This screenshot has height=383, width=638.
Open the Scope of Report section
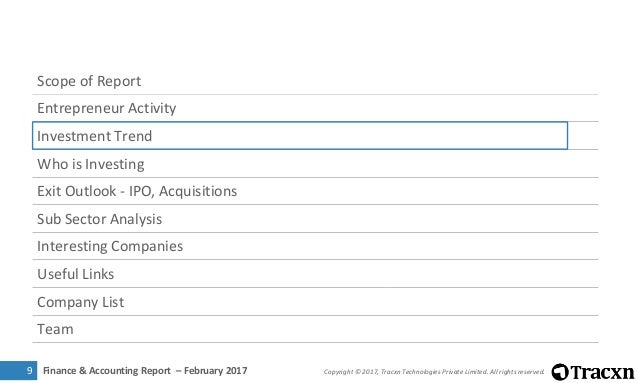pos(315,81)
